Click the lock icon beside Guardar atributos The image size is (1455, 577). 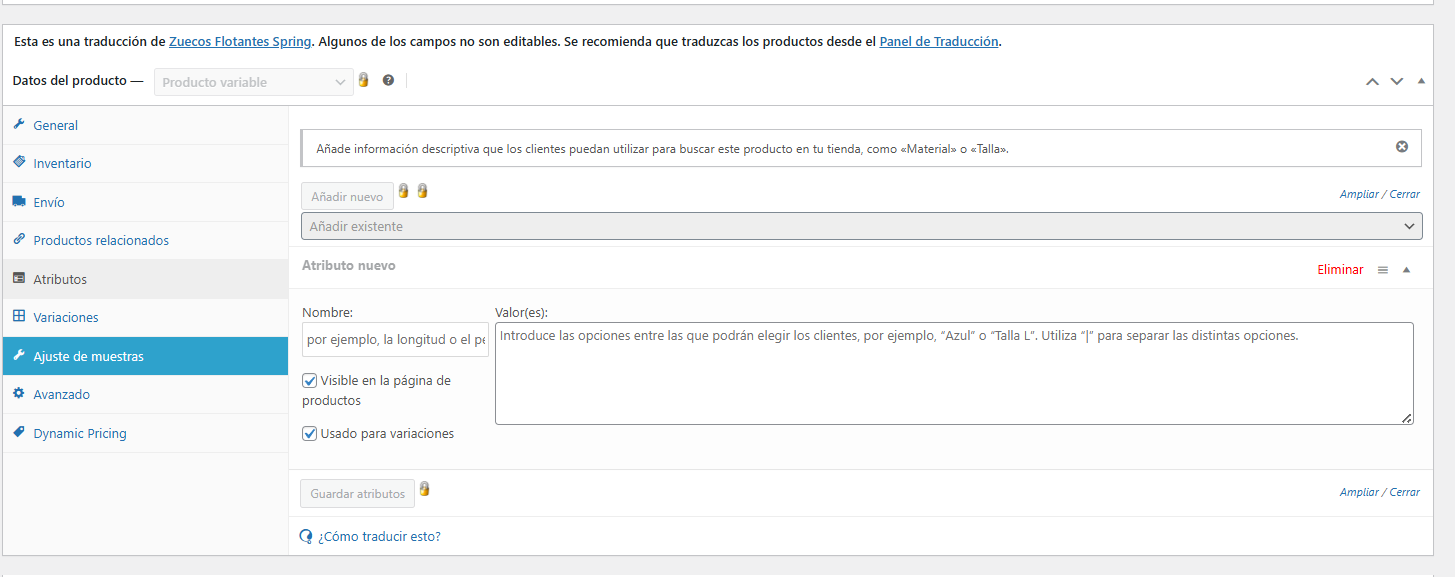(424, 489)
